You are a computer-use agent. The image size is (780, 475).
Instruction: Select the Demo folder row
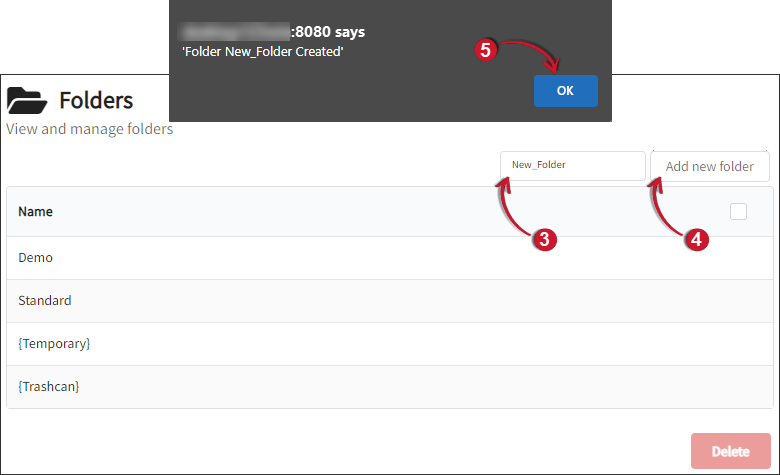pyautogui.click(x=36, y=258)
